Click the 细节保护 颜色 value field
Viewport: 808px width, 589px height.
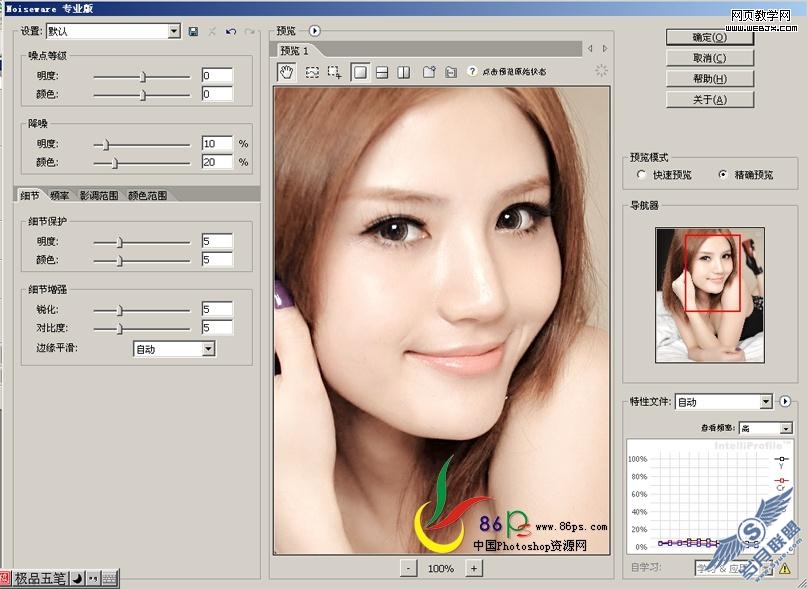pyautogui.click(x=217, y=259)
